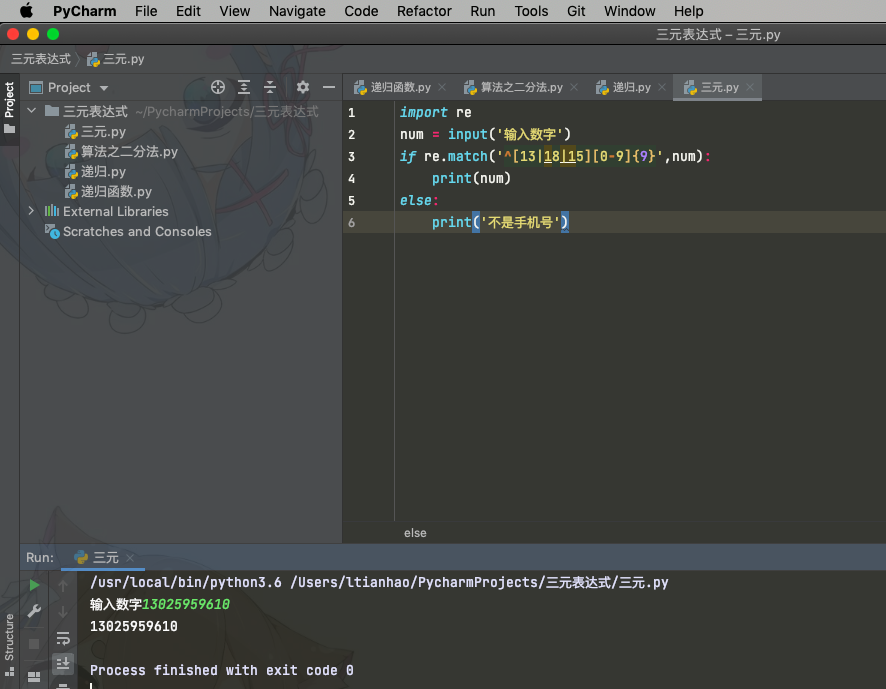Close the 三元.py editor tab
The height and width of the screenshot is (689, 886).
point(750,87)
